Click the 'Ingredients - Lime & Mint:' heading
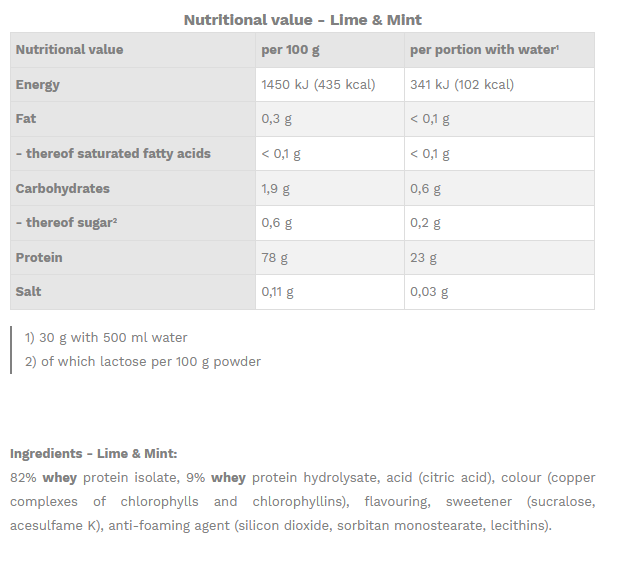 pos(93,453)
